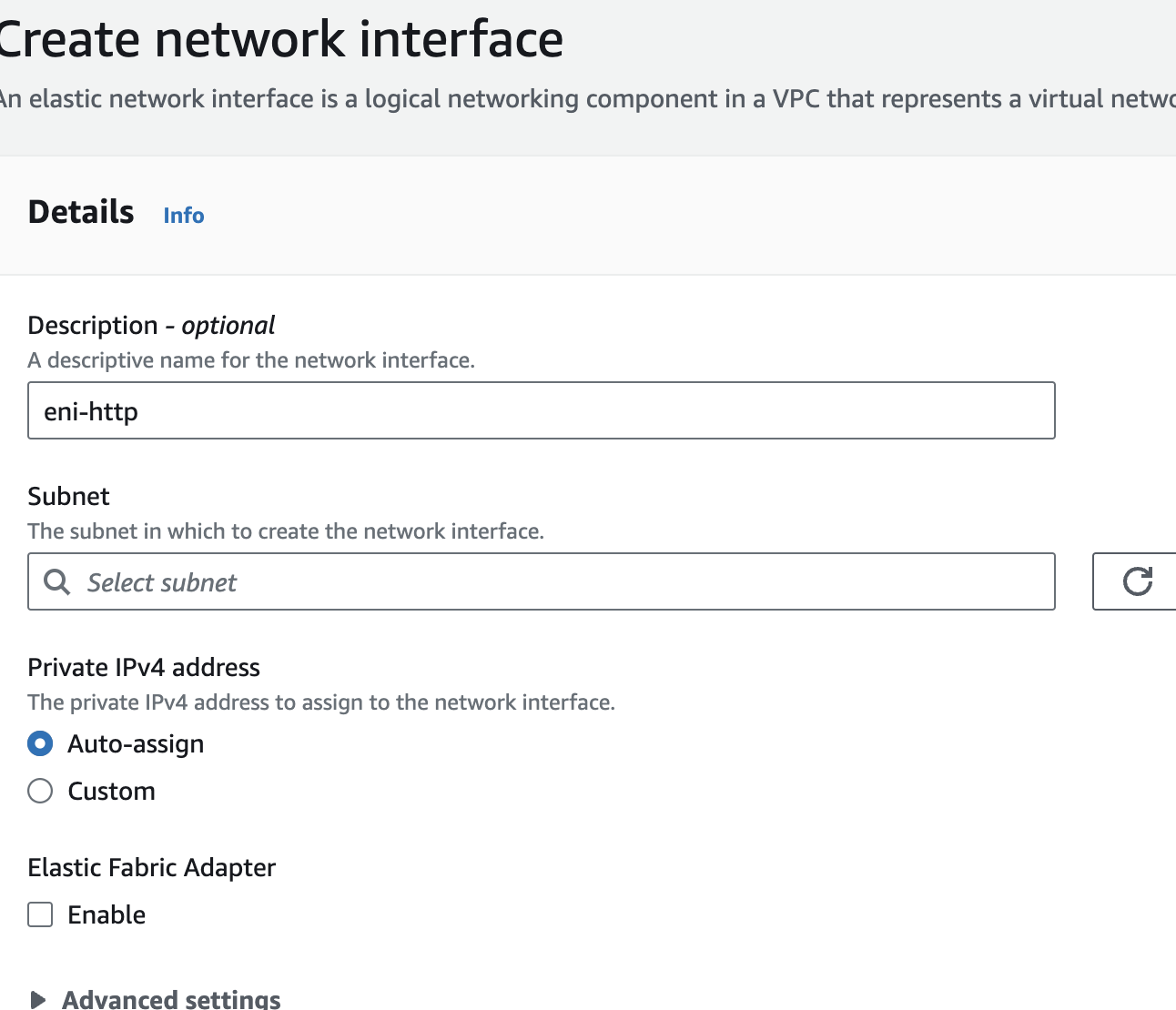Click the magnifier icon in the subnet field
Viewport: 1176px width, 1010px height.
[57, 582]
